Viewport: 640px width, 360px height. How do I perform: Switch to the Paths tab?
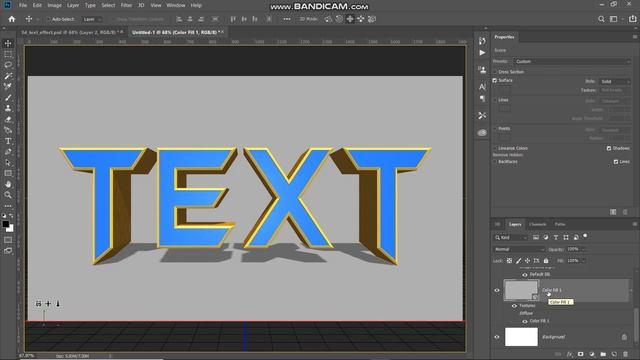560,224
